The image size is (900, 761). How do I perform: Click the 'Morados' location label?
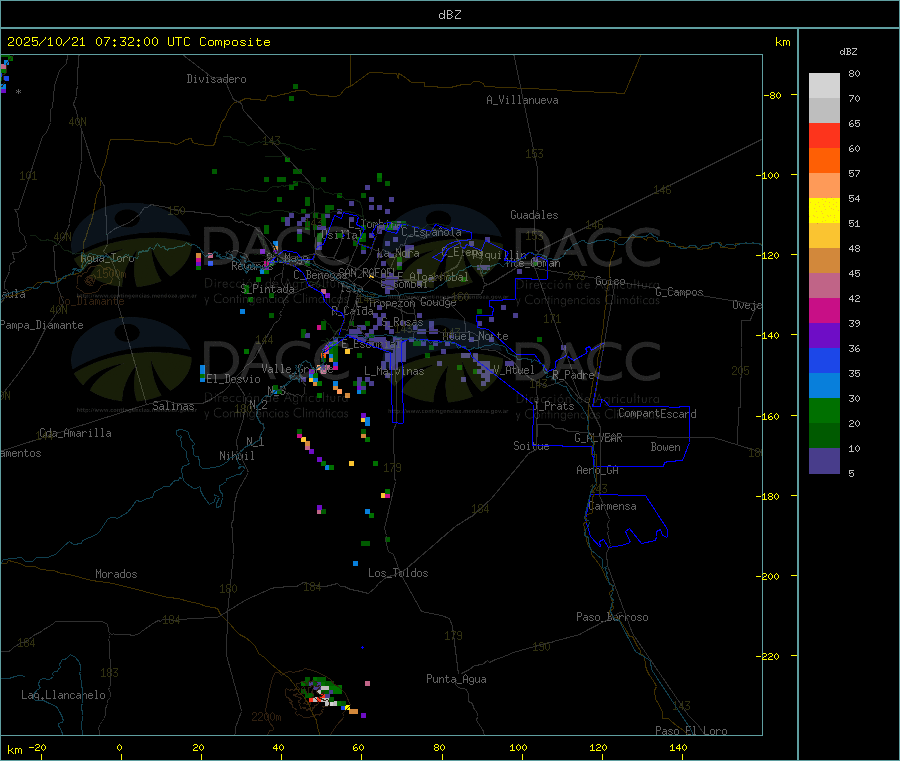click(x=117, y=574)
